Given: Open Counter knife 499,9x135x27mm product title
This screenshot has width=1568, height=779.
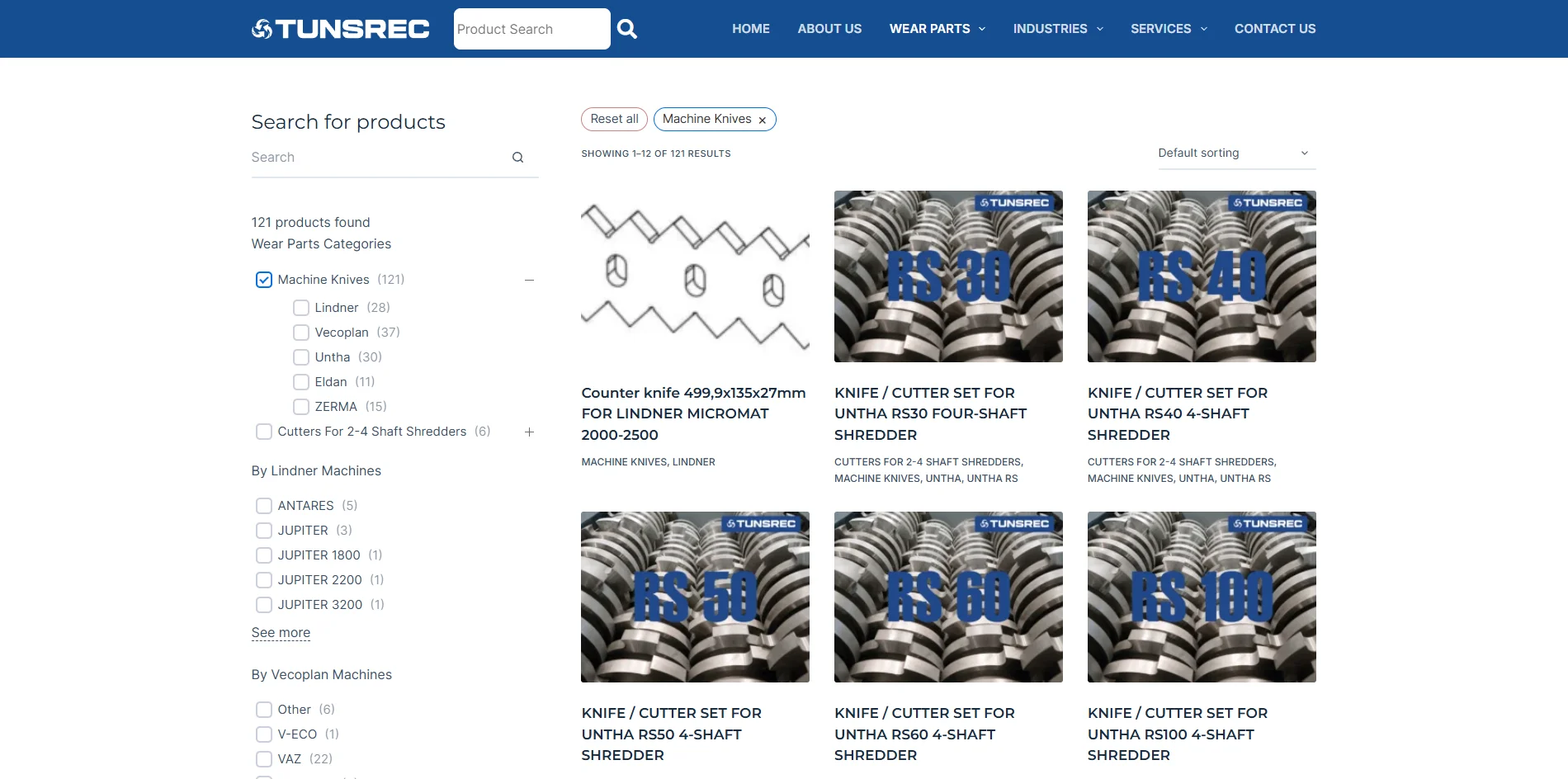Looking at the screenshot, I should 693,414.
